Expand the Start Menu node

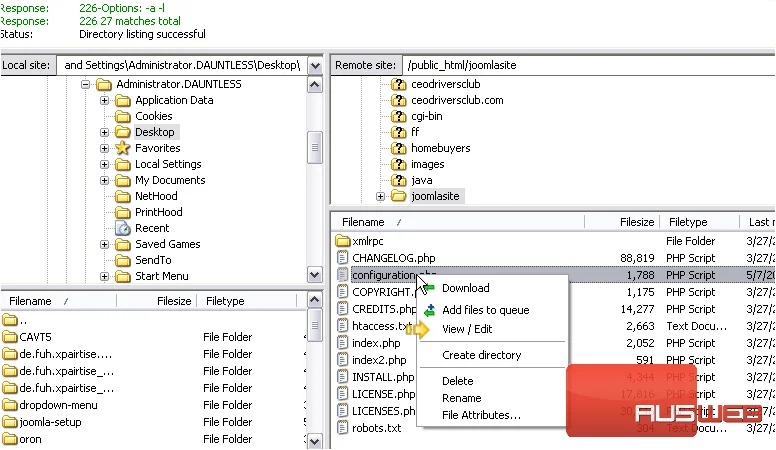point(104,276)
